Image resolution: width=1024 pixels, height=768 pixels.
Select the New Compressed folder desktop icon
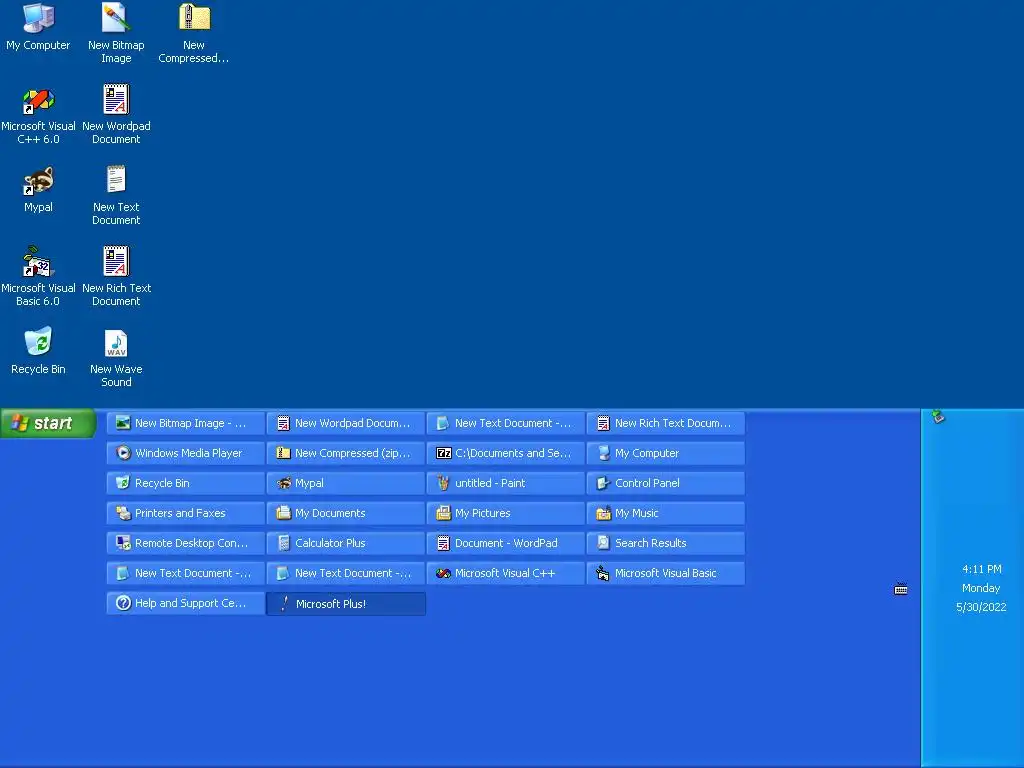[x=194, y=33]
